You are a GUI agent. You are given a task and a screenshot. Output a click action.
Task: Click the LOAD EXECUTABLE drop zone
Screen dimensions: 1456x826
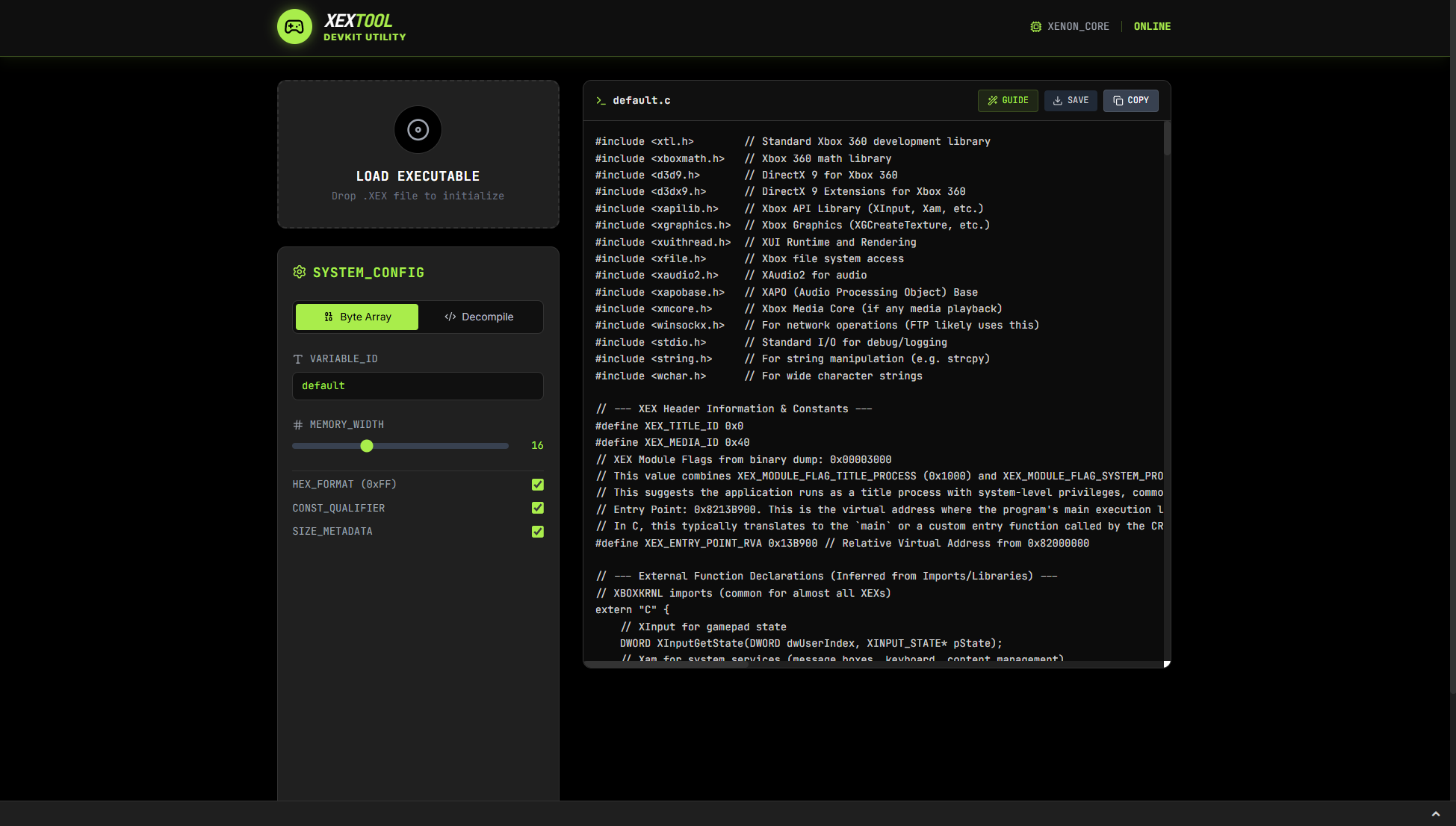click(418, 154)
